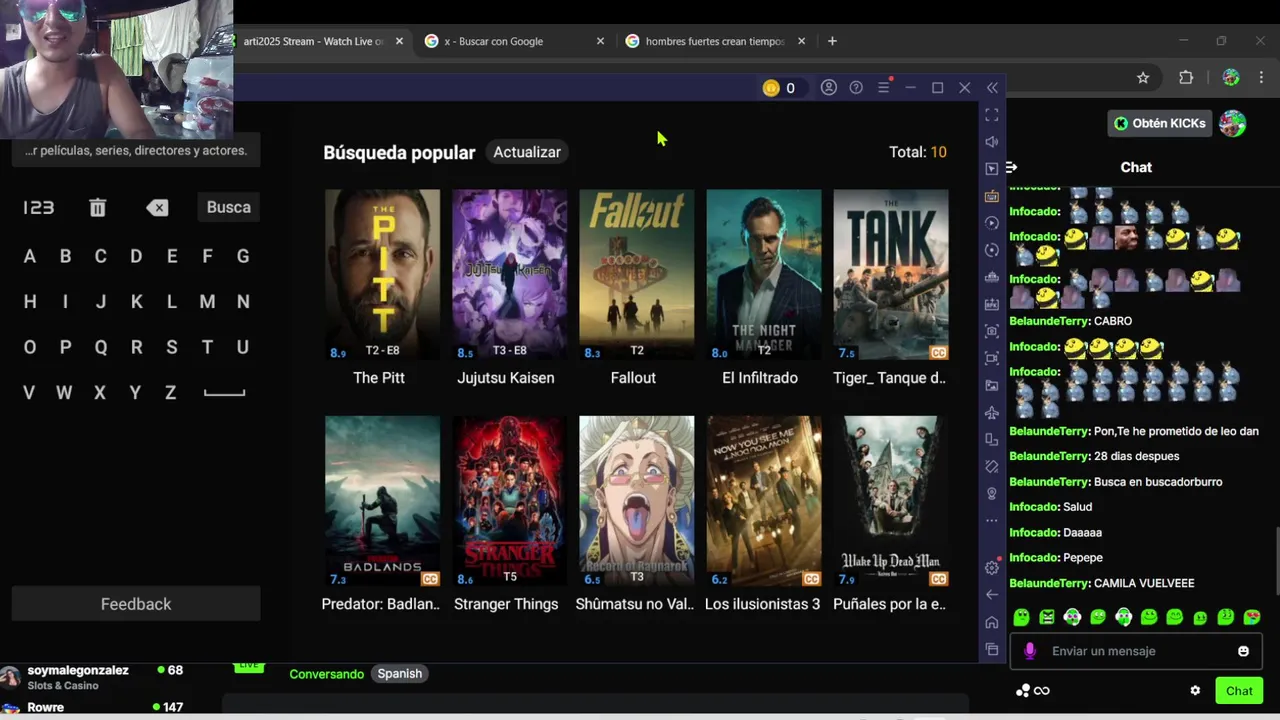Click the purple microphone icon in chat
This screenshot has width=1280, height=720.
[x=1030, y=651]
